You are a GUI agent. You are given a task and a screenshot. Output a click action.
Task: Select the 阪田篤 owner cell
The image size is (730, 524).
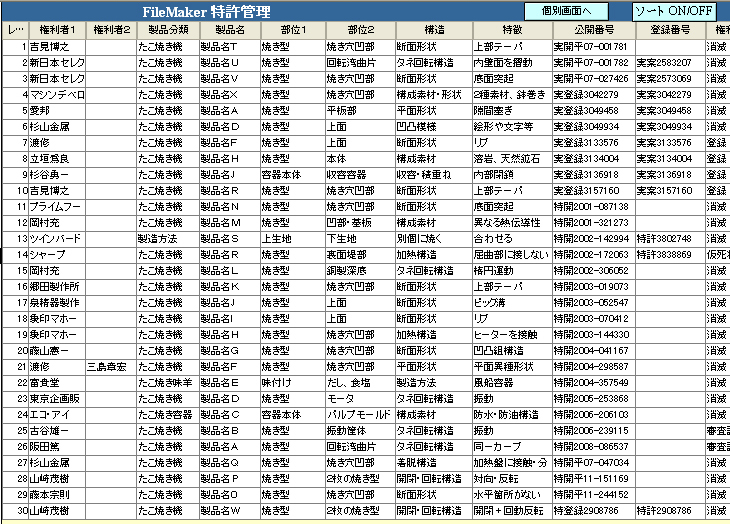click(x=57, y=447)
